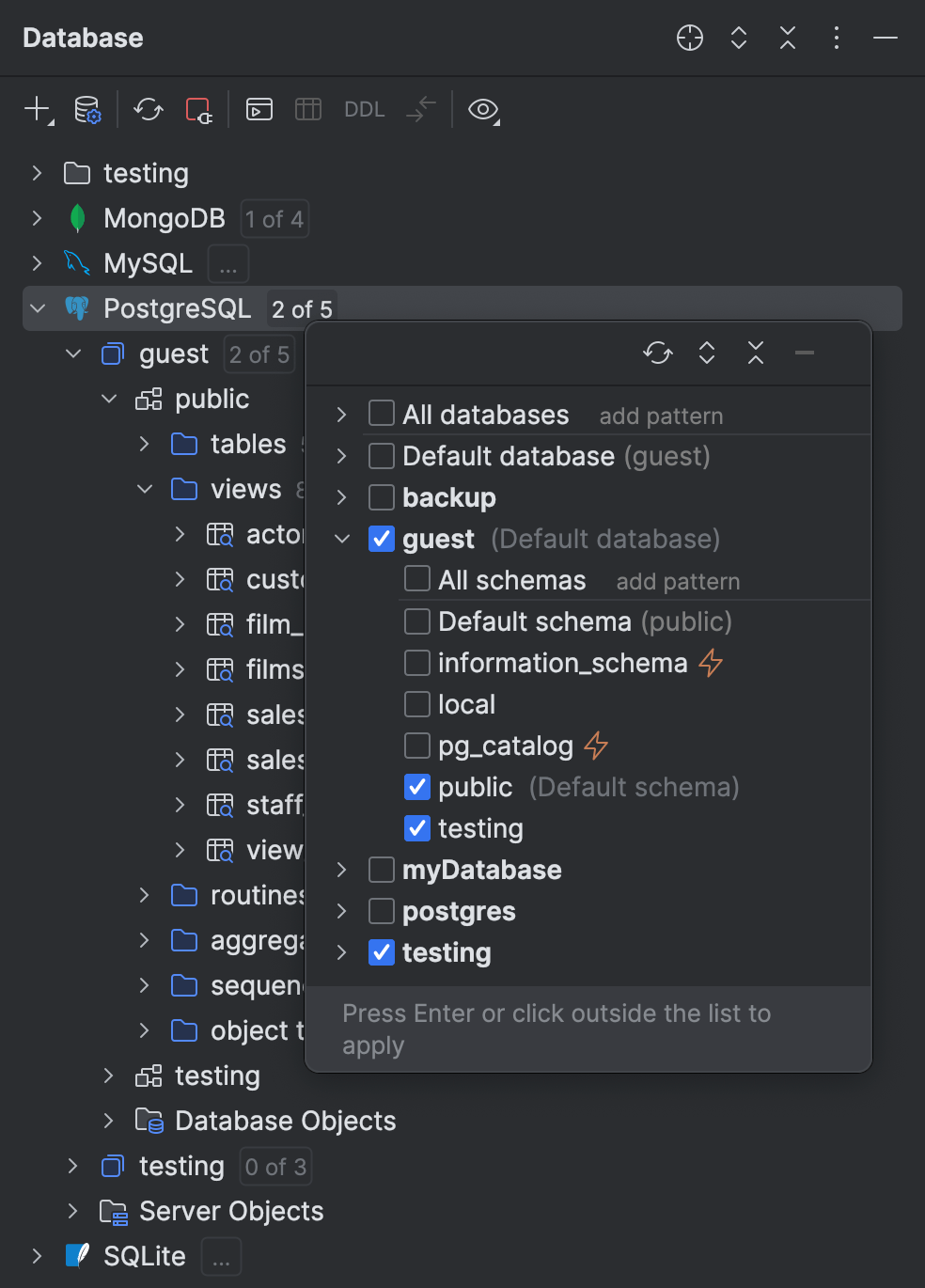Screen dimensions: 925x1288
Task: Open the Data Source Properties settings
Action: [87, 109]
